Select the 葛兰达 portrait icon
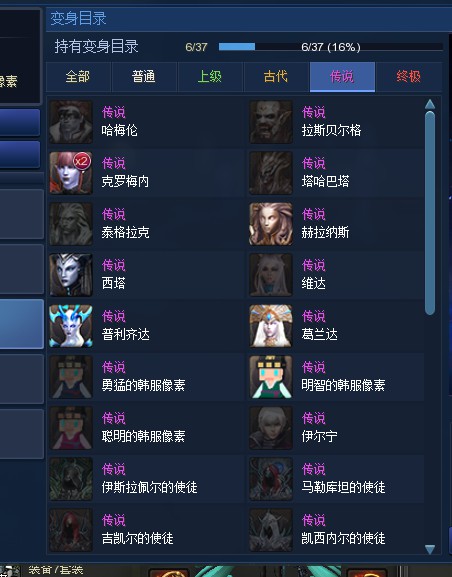This screenshot has height=577, width=452. (271, 326)
